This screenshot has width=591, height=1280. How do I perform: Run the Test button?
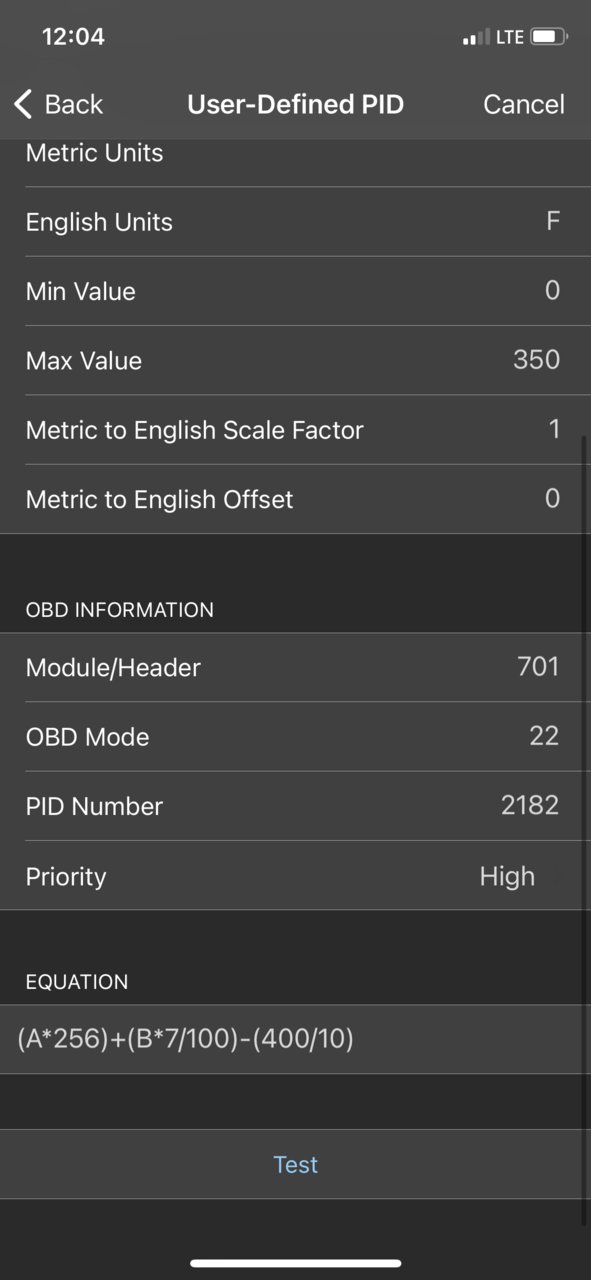[295, 1164]
